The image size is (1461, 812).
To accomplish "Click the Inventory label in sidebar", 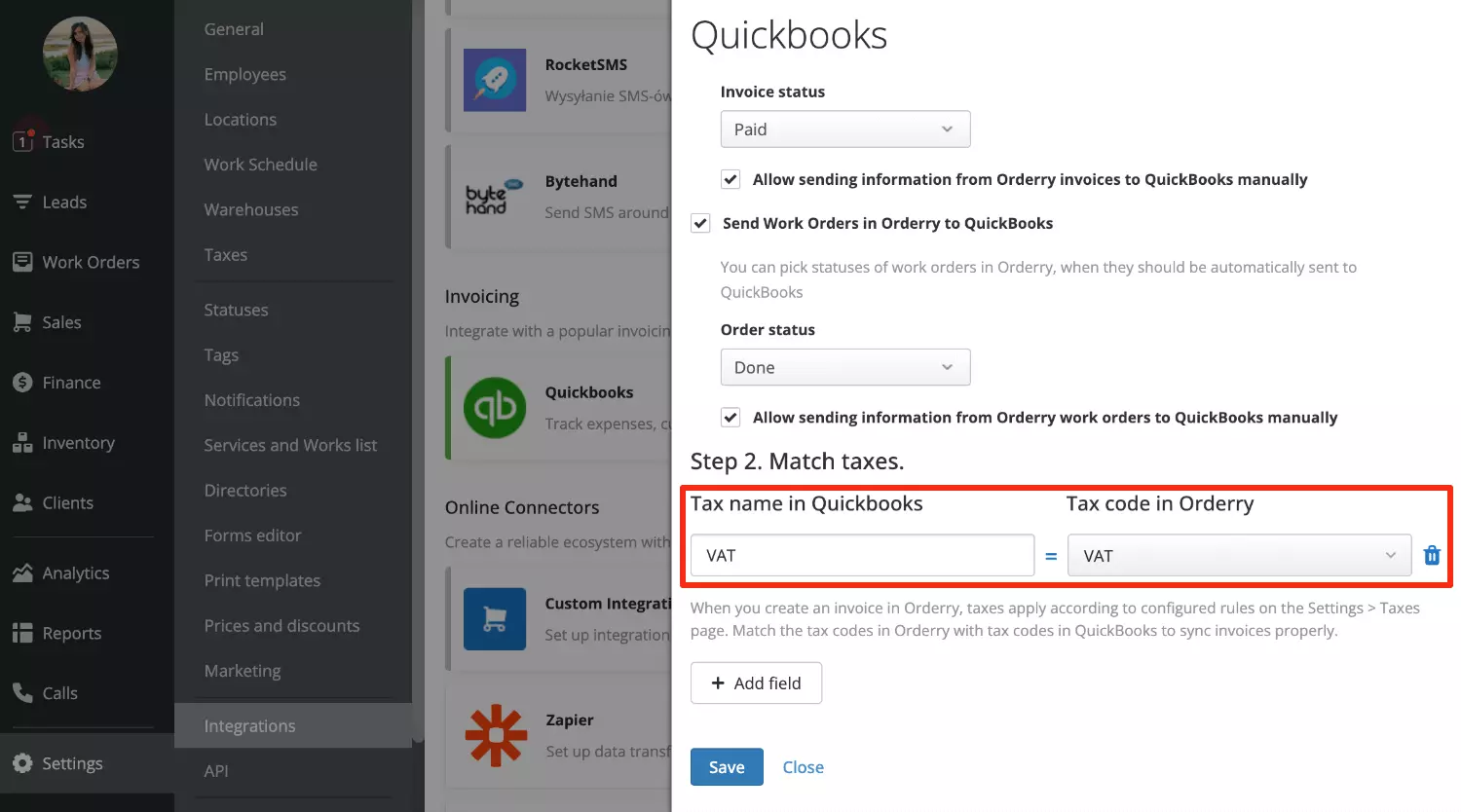I will tap(78, 443).
